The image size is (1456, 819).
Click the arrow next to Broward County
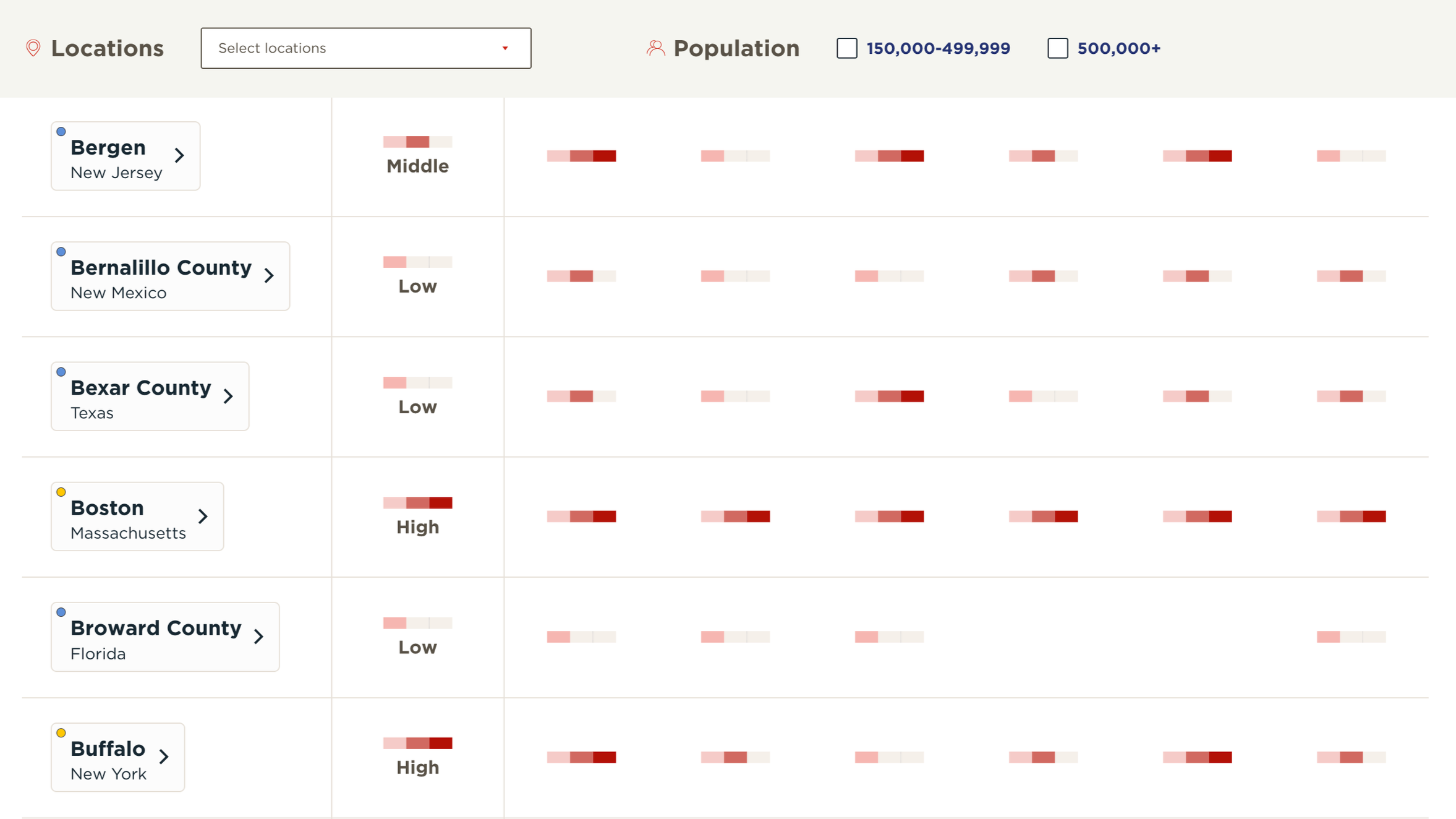pos(258,637)
